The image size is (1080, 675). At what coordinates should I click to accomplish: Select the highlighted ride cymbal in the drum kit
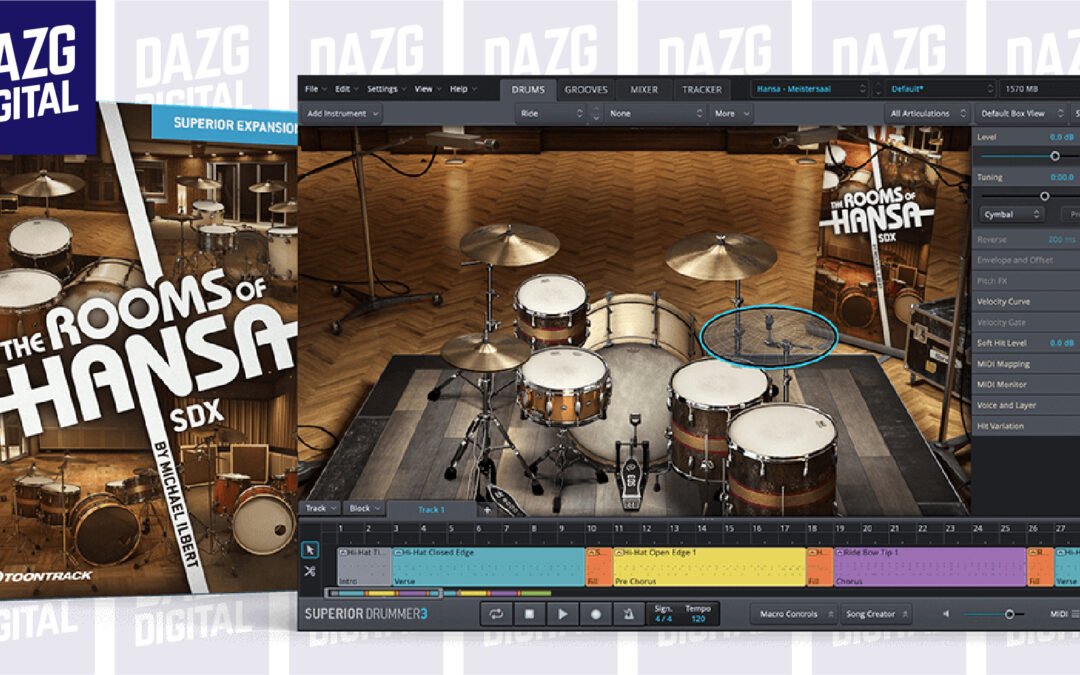click(769, 337)
